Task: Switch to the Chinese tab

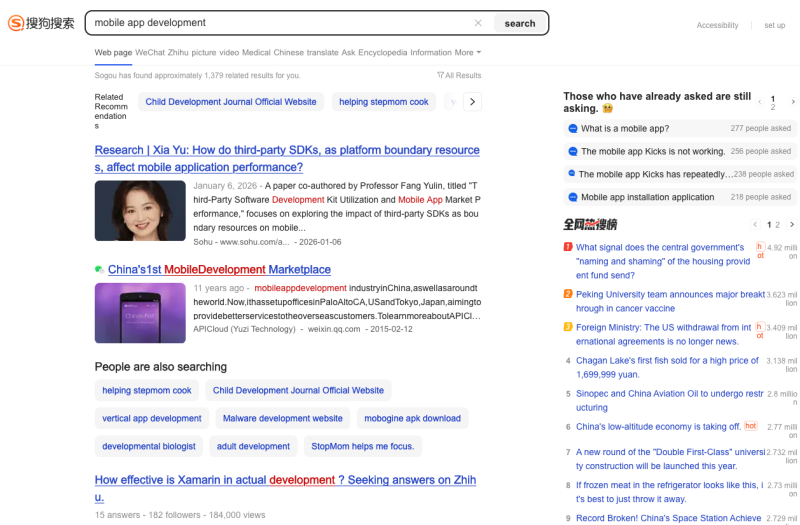Action: [x=288, y=53]
